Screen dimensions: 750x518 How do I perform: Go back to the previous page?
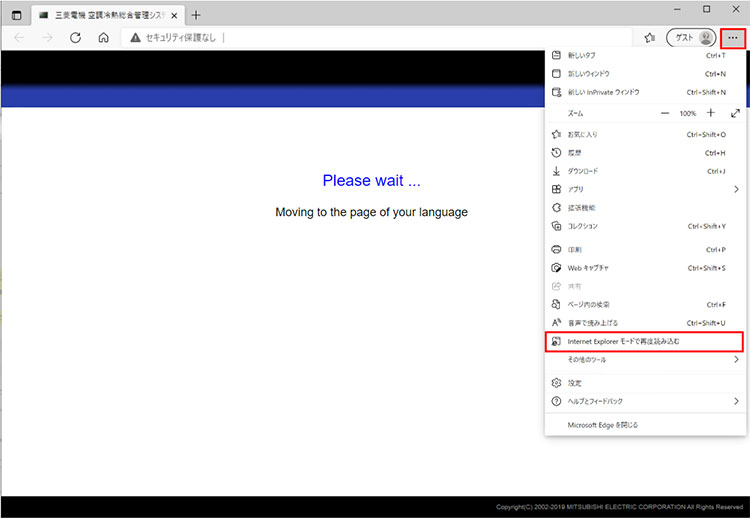click(x=19, y=38)
